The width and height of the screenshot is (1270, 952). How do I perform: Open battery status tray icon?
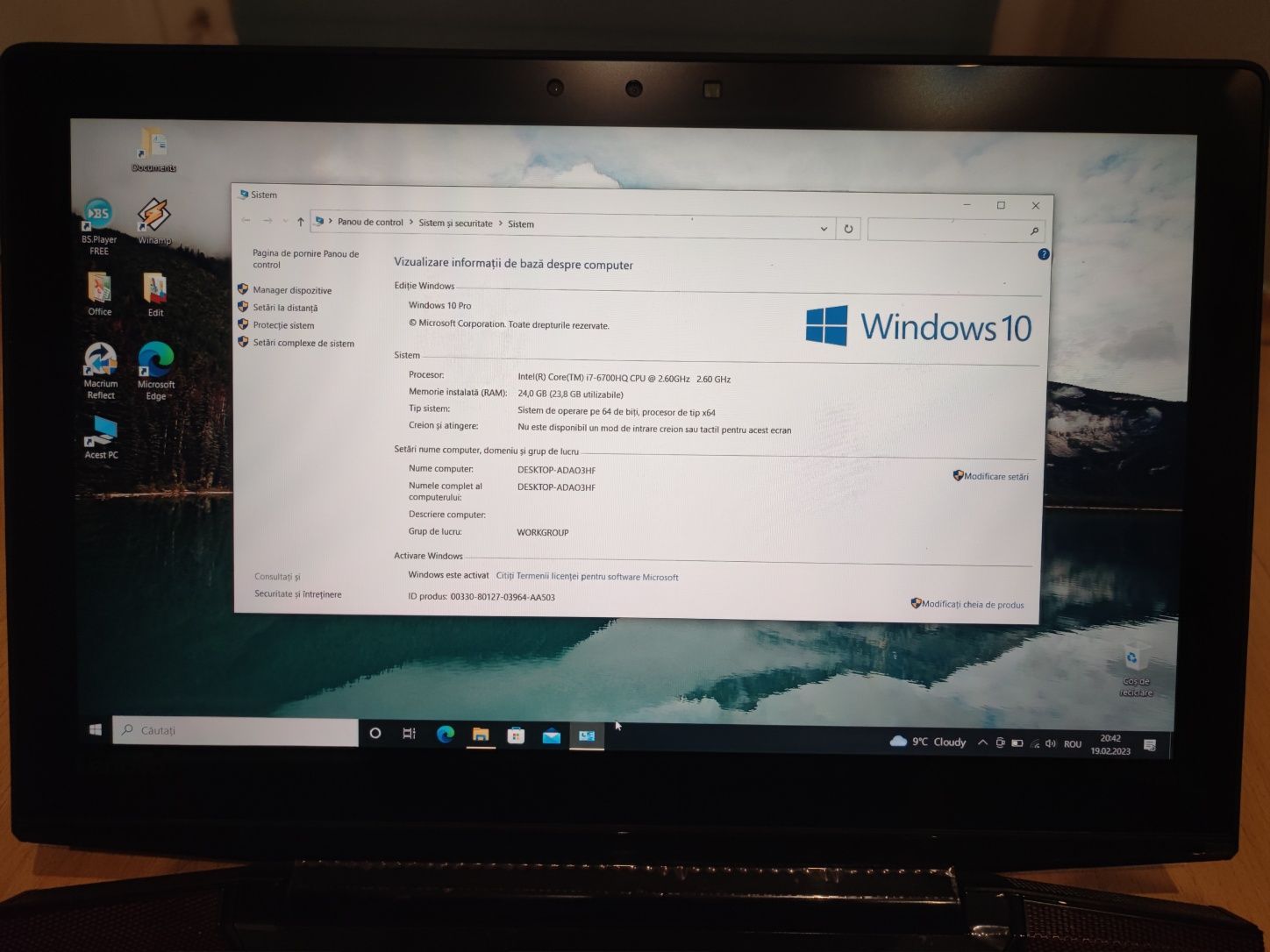click(x=1017, y=743)
